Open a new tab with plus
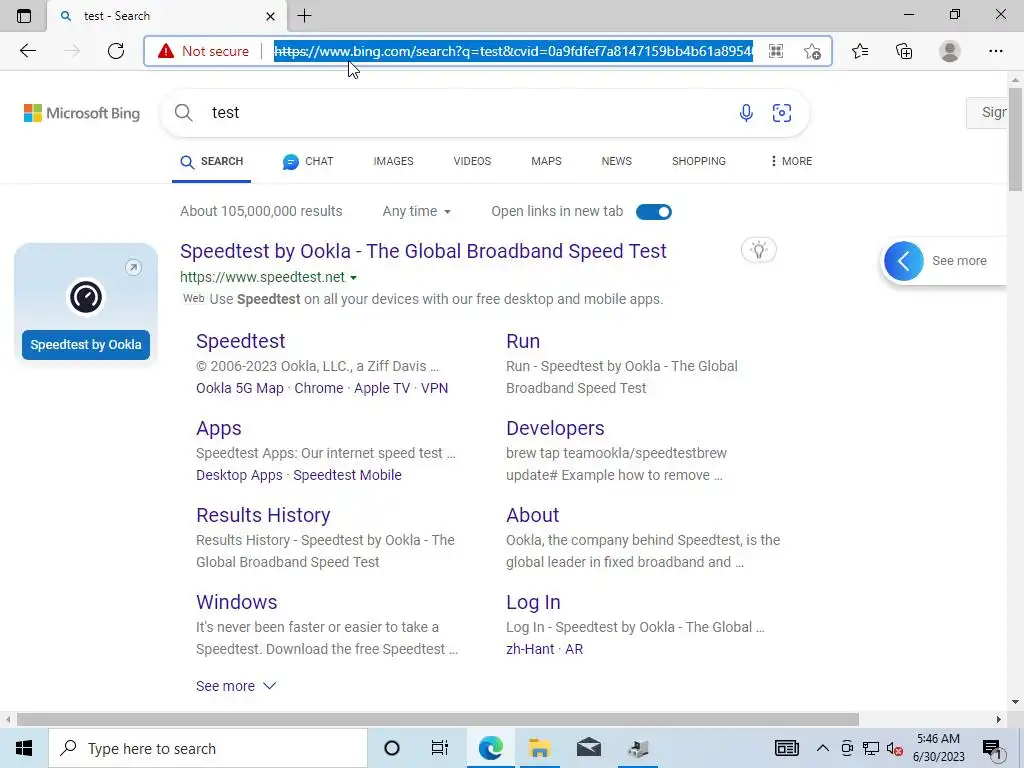 (x=304, y=16)
